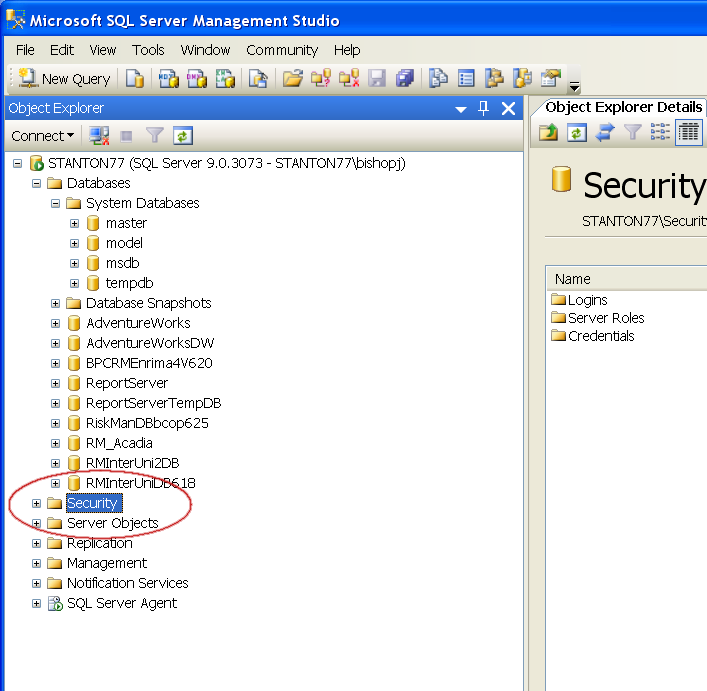Select the AdventureWorksDW database

[x=150, y=343]
